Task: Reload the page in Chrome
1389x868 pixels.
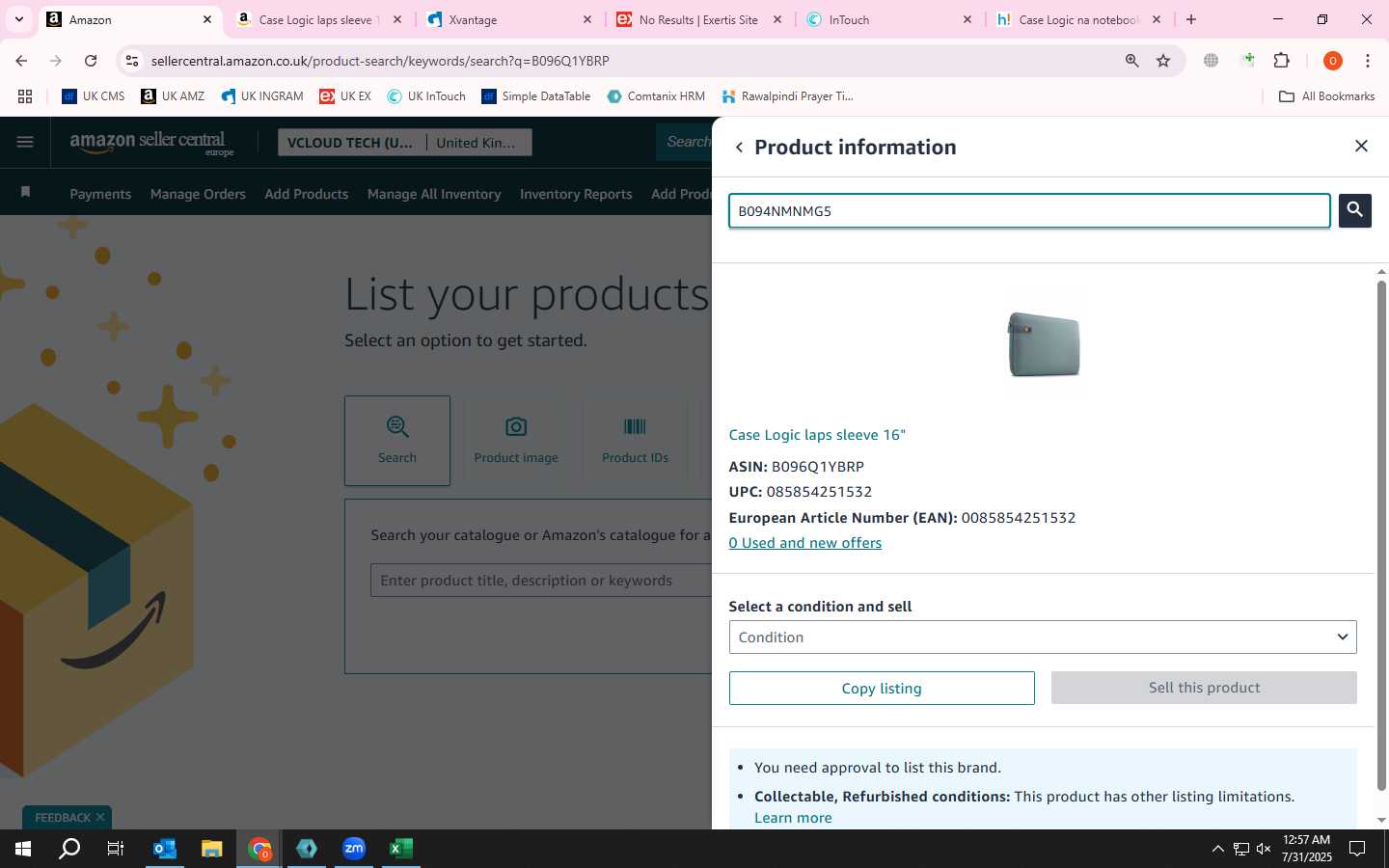Action: click(x=91, y=61)
